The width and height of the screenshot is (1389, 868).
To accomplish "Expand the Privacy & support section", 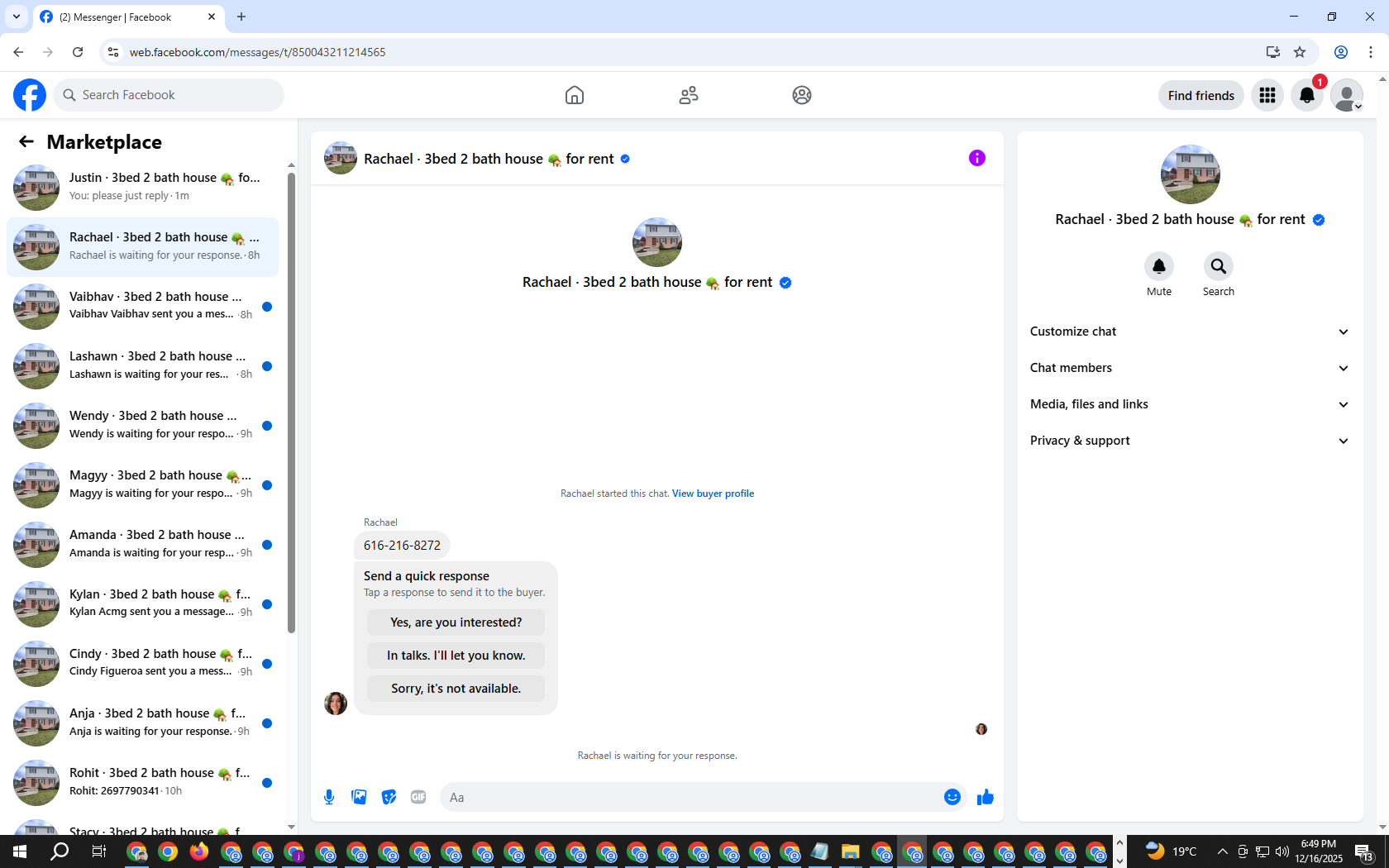I will tap(1190, 441).
